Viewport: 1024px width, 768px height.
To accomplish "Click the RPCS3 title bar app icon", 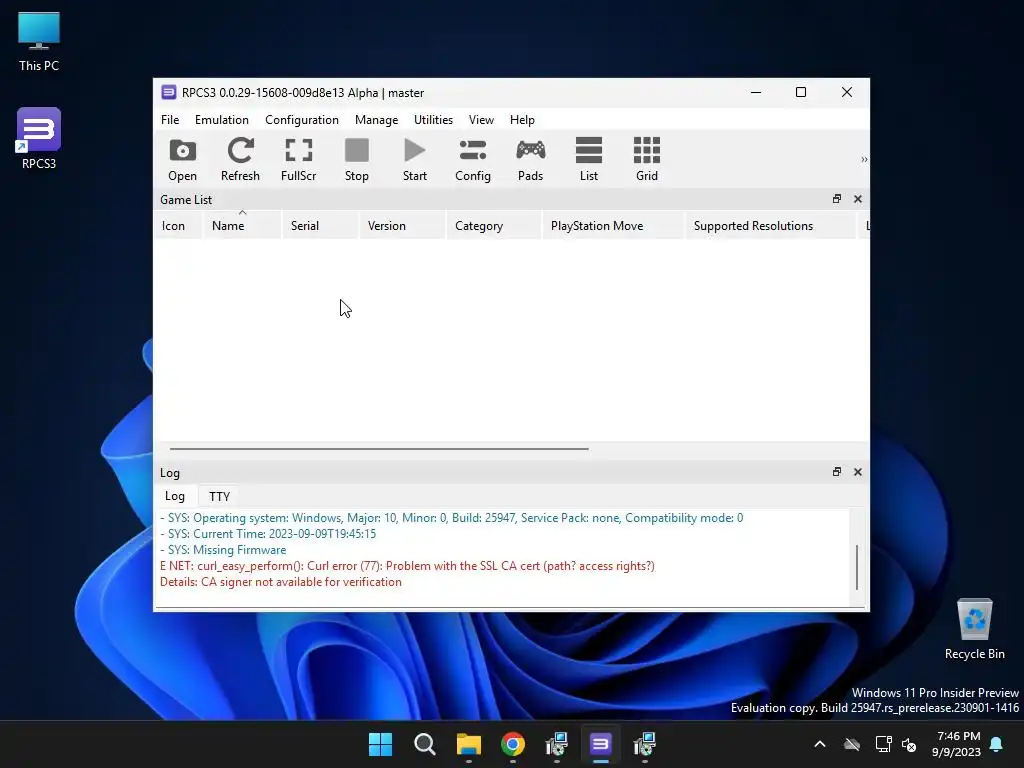I will point(168,92).
